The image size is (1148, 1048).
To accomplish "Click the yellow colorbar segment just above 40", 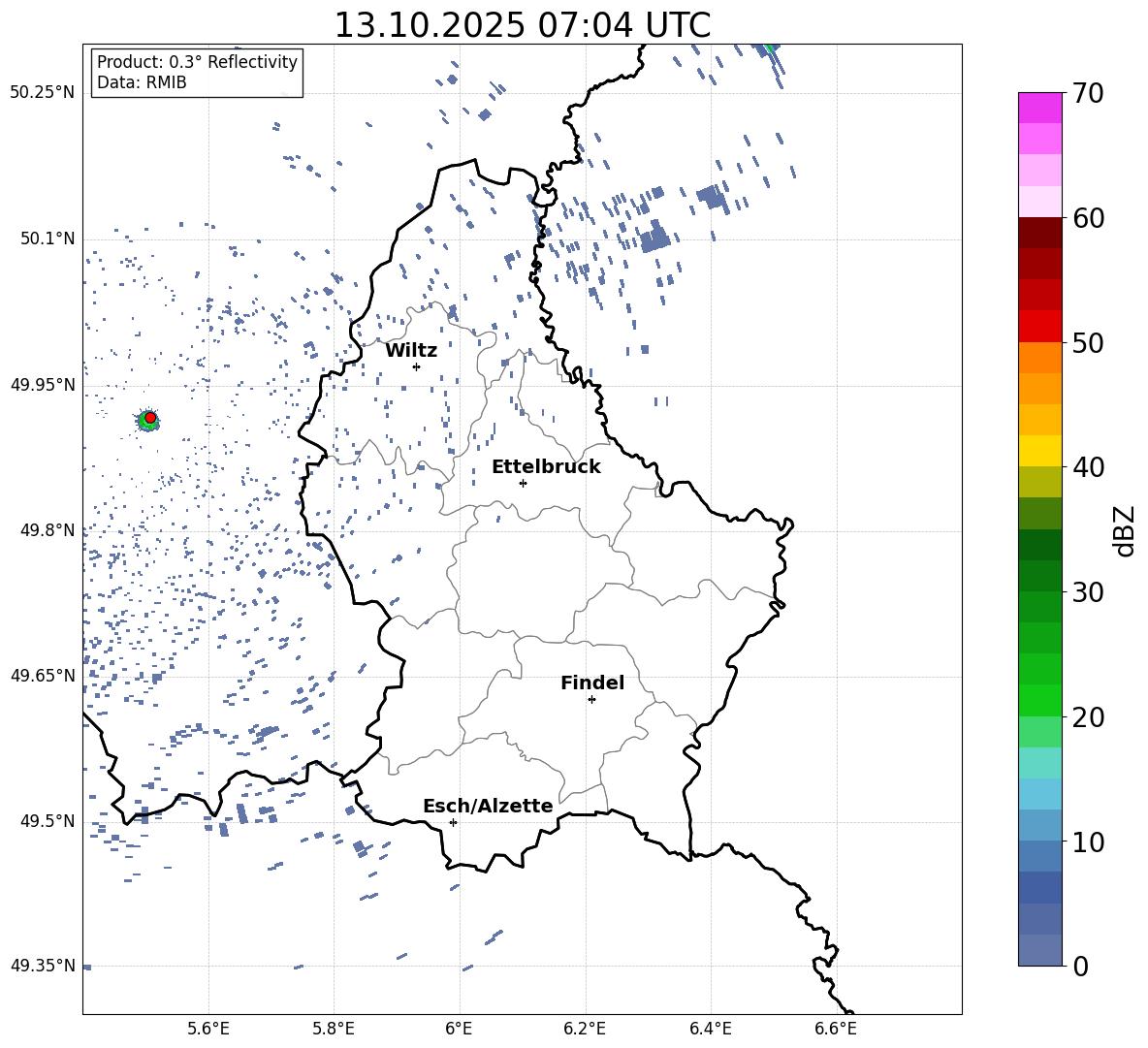I will tap(1039, 451).
